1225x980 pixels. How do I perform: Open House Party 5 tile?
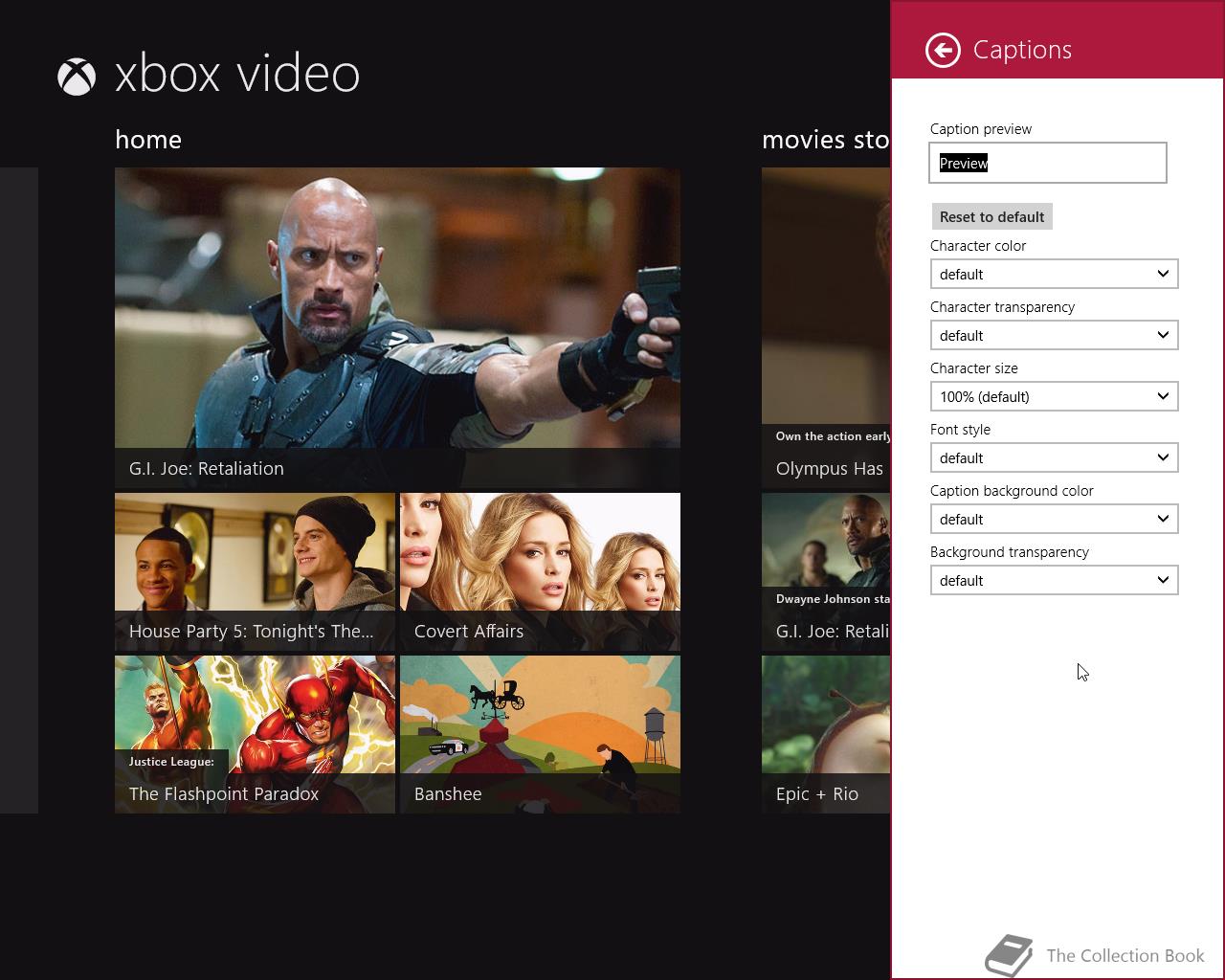click(255, 572)
